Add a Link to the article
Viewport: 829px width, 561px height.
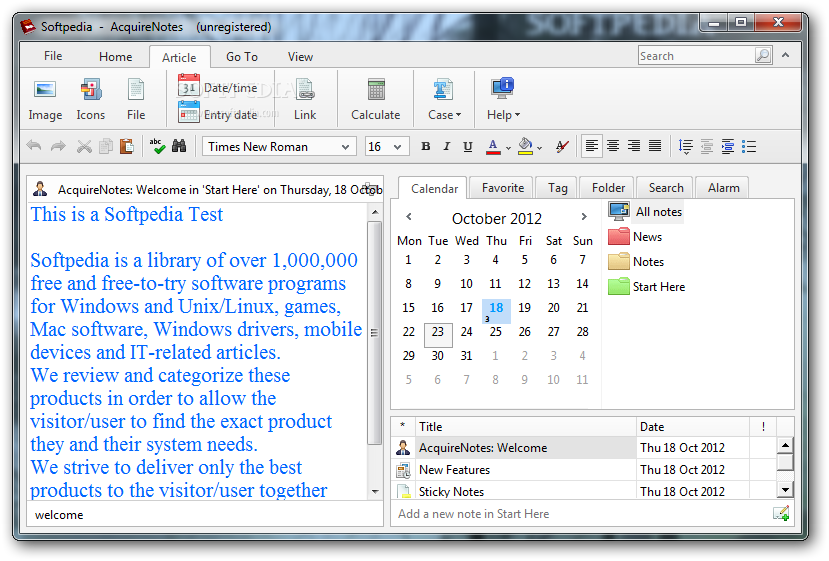click(x=305, y=99)
